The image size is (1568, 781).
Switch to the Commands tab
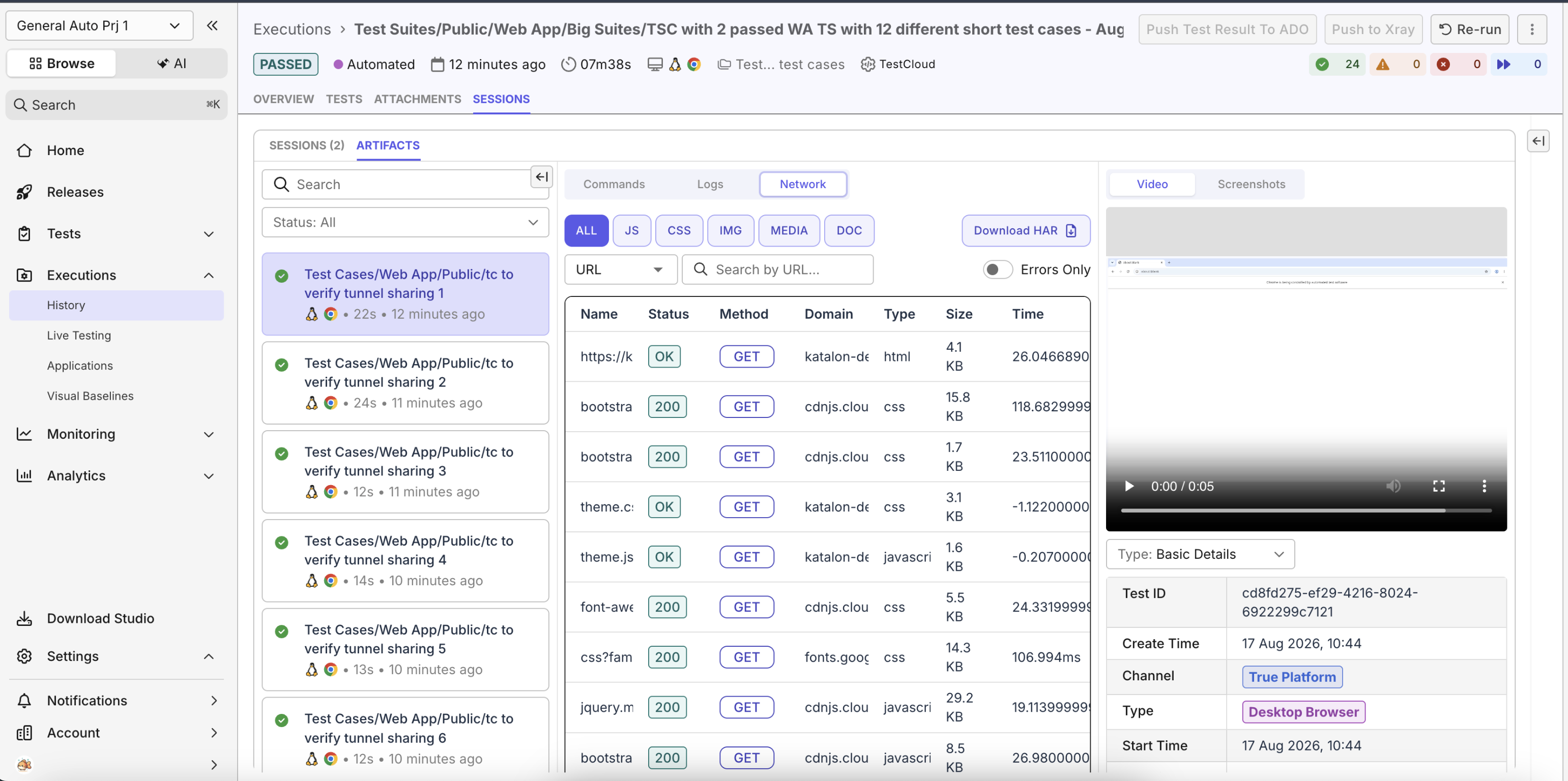tap(614, 184)
